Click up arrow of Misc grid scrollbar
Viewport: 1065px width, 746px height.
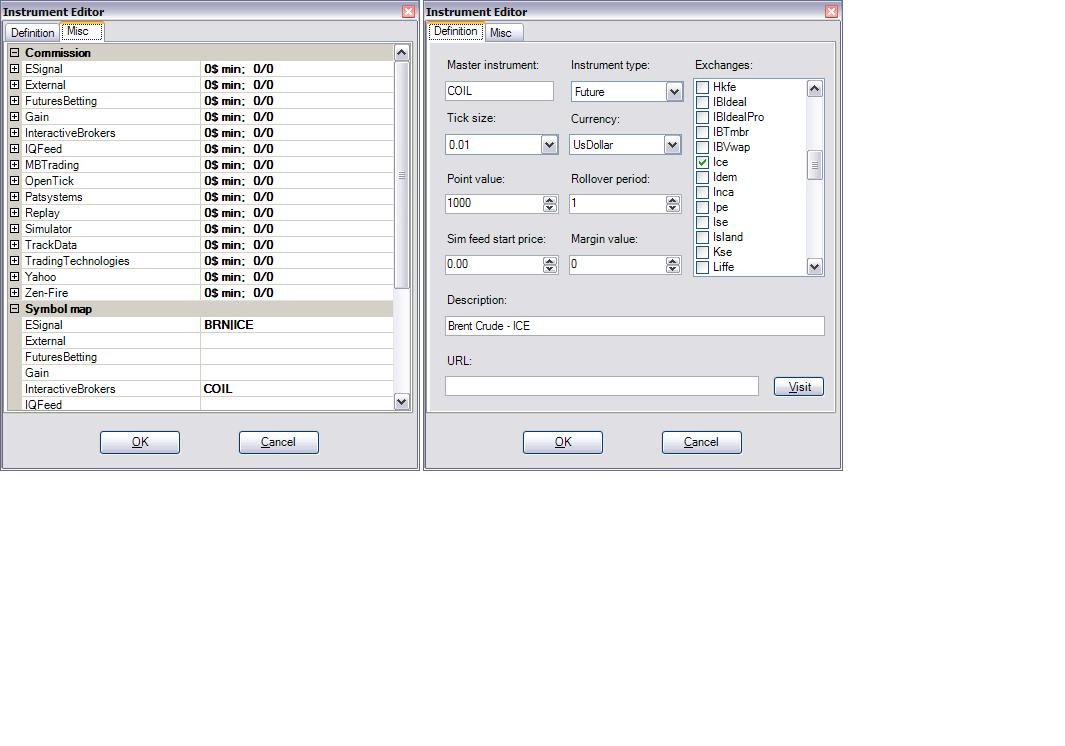pyautogui.click(x=401, y=52)
